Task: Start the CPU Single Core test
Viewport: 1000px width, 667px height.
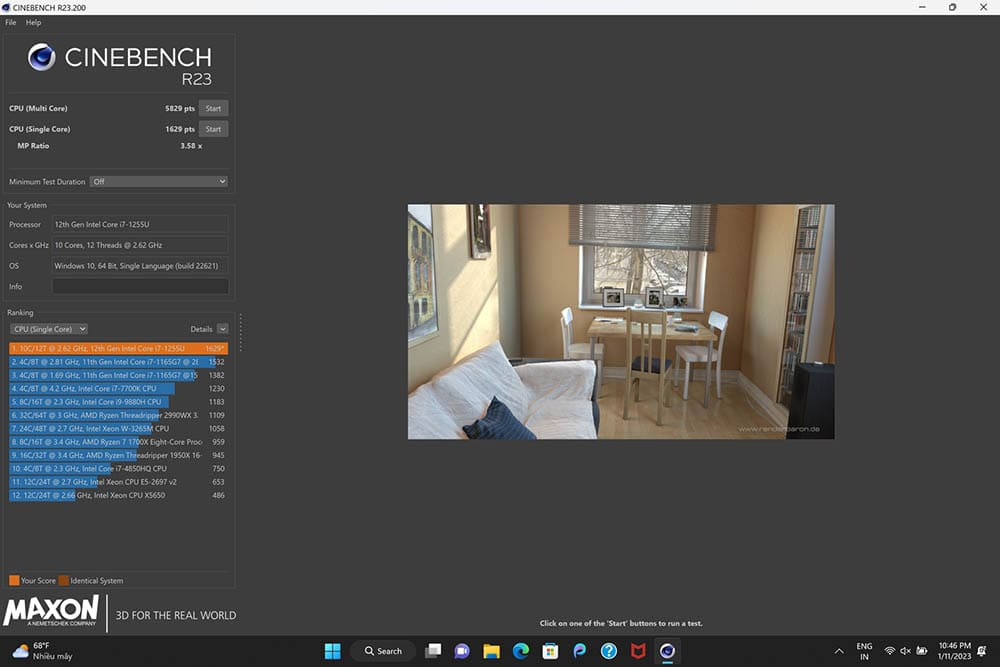Action: (213, 129)
